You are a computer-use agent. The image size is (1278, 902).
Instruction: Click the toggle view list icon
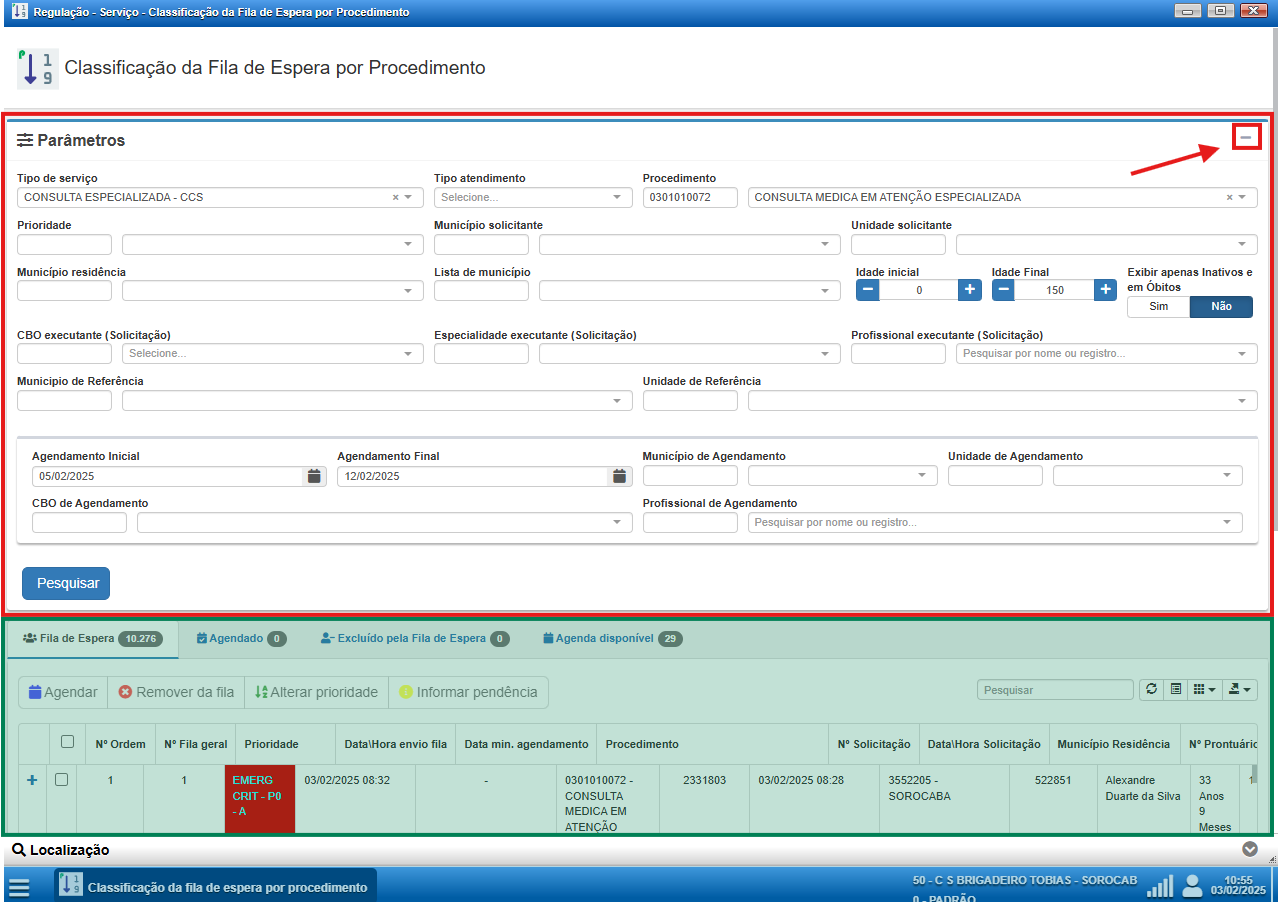point(1176,690)
